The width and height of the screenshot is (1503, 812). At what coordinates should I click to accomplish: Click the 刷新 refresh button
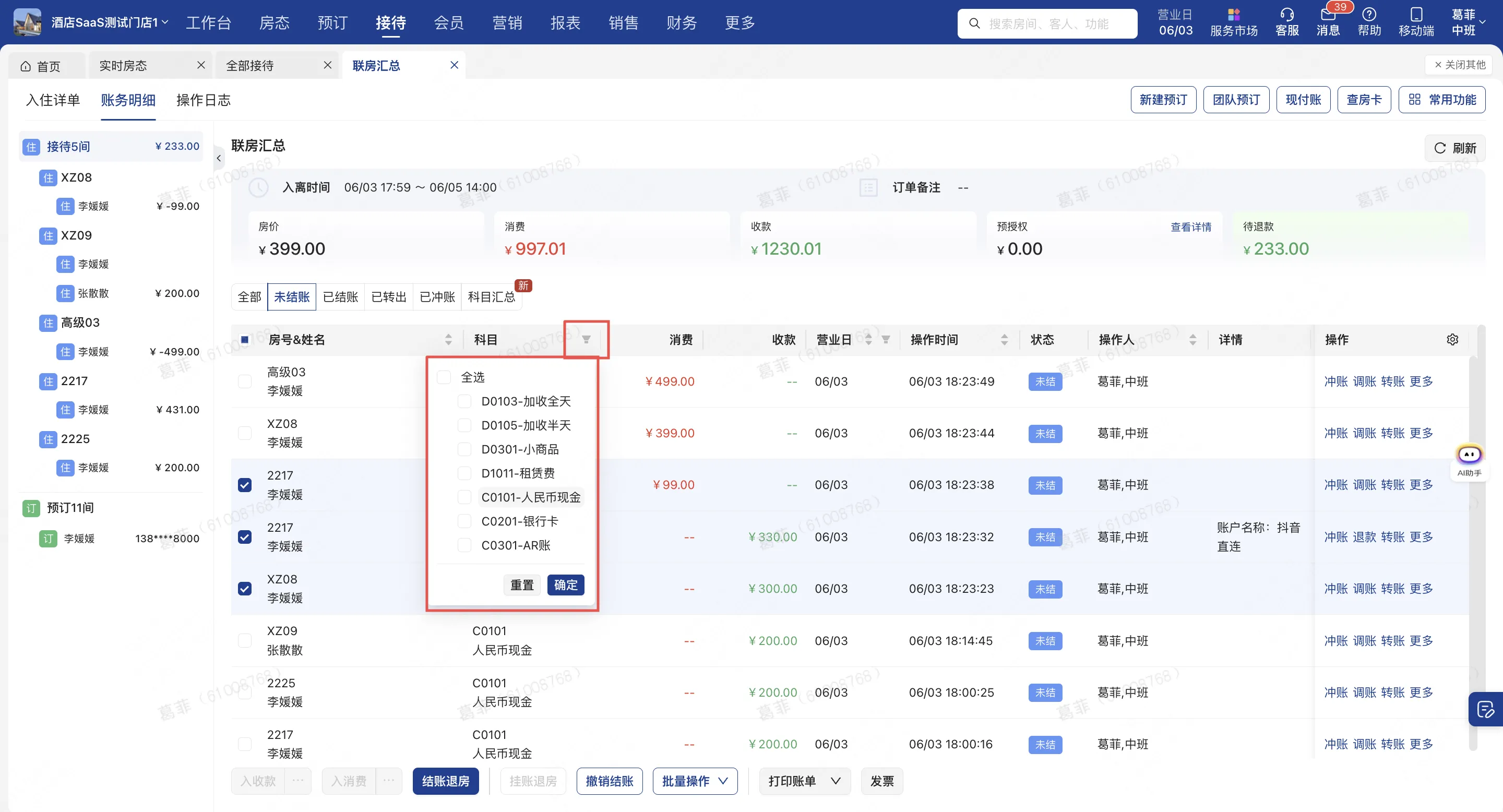1454,148
